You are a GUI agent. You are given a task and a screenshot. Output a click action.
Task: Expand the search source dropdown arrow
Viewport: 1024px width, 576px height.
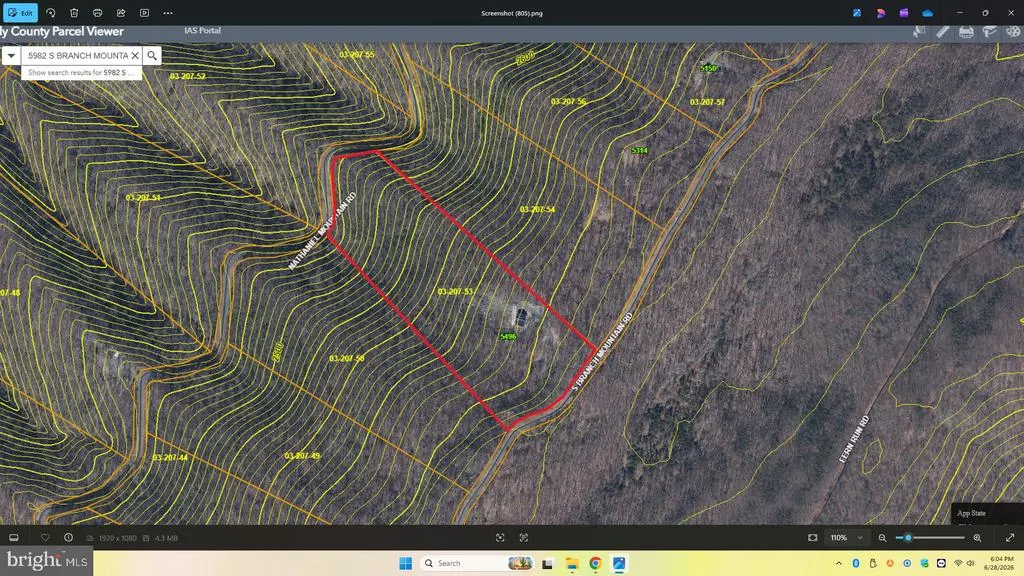tap(11, 56)
